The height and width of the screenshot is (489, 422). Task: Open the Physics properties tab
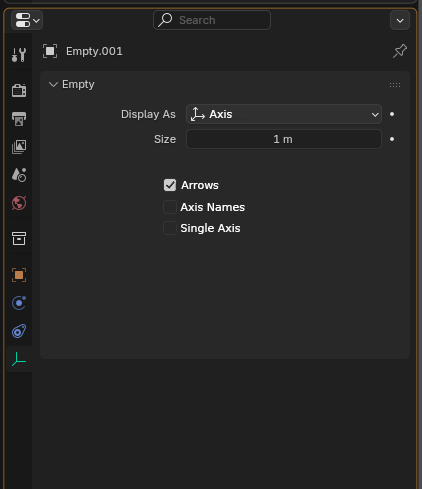tap(19, 303)
